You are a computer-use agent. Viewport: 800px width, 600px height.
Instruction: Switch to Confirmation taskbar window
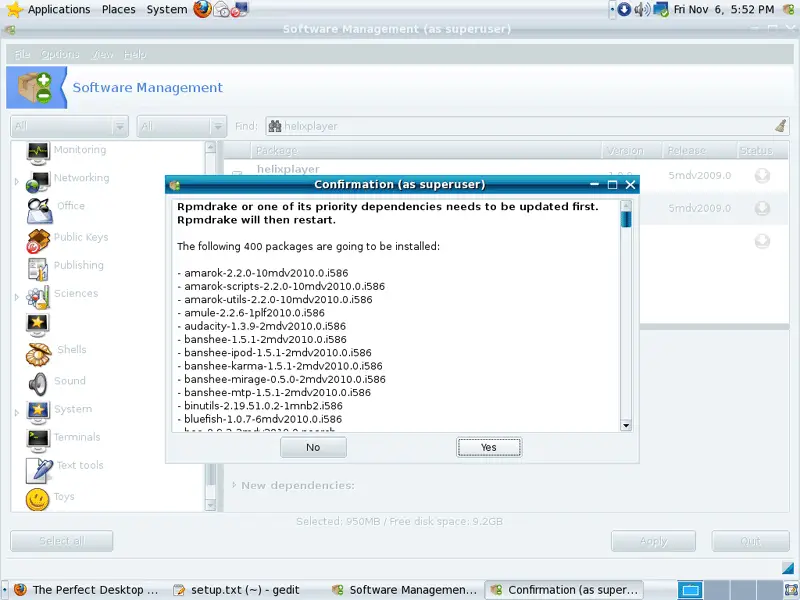[564, 590]
